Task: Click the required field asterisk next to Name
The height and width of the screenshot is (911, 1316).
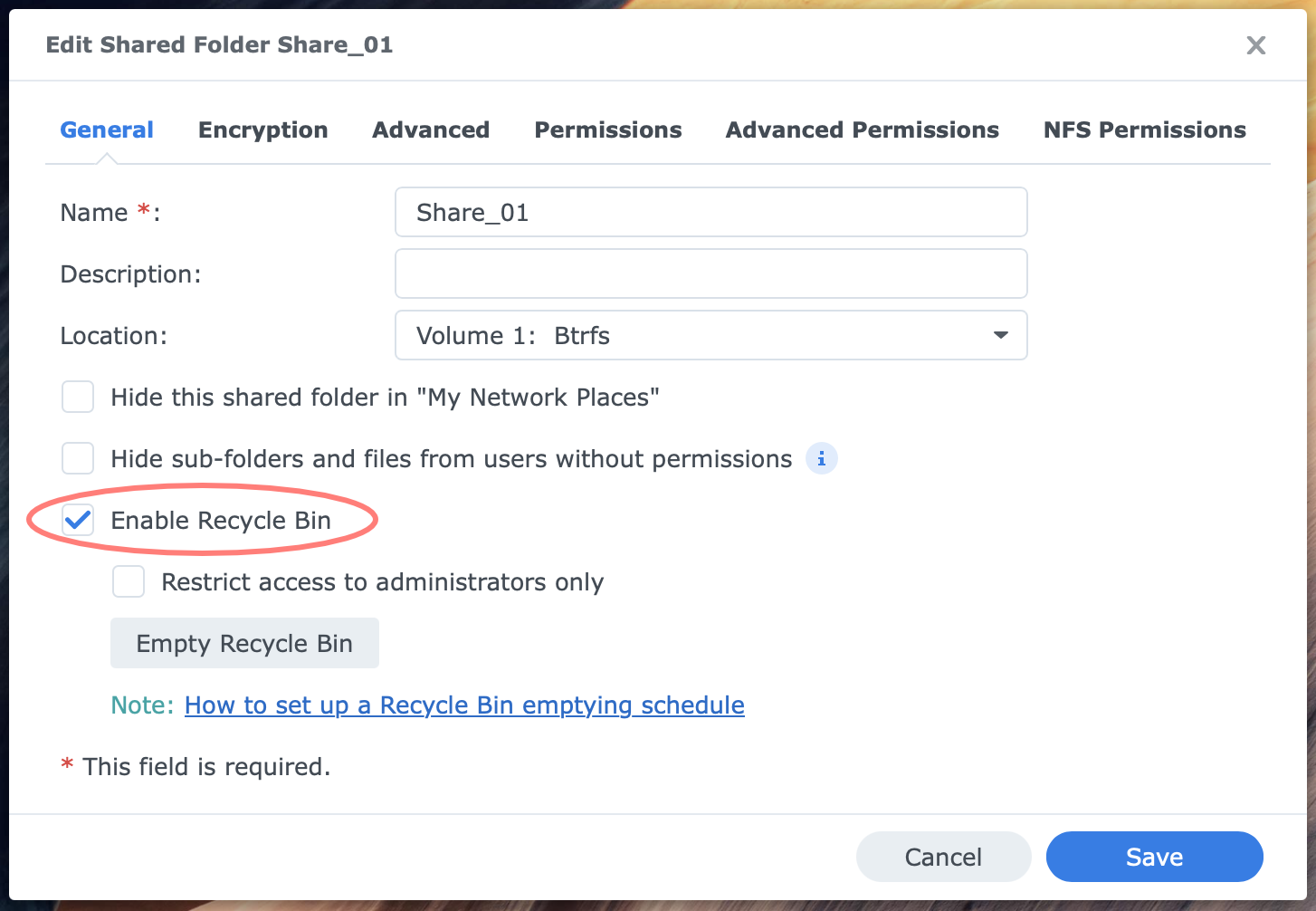Action: (142, 210)
